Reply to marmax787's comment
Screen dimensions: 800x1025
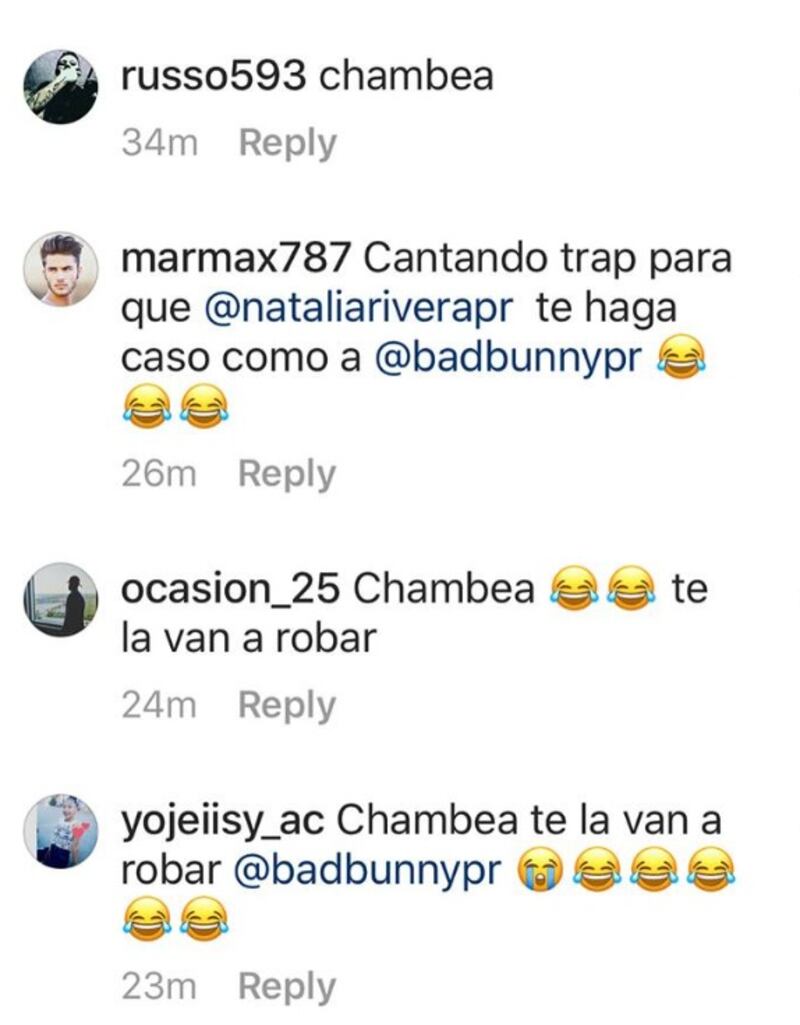(287, 474)
